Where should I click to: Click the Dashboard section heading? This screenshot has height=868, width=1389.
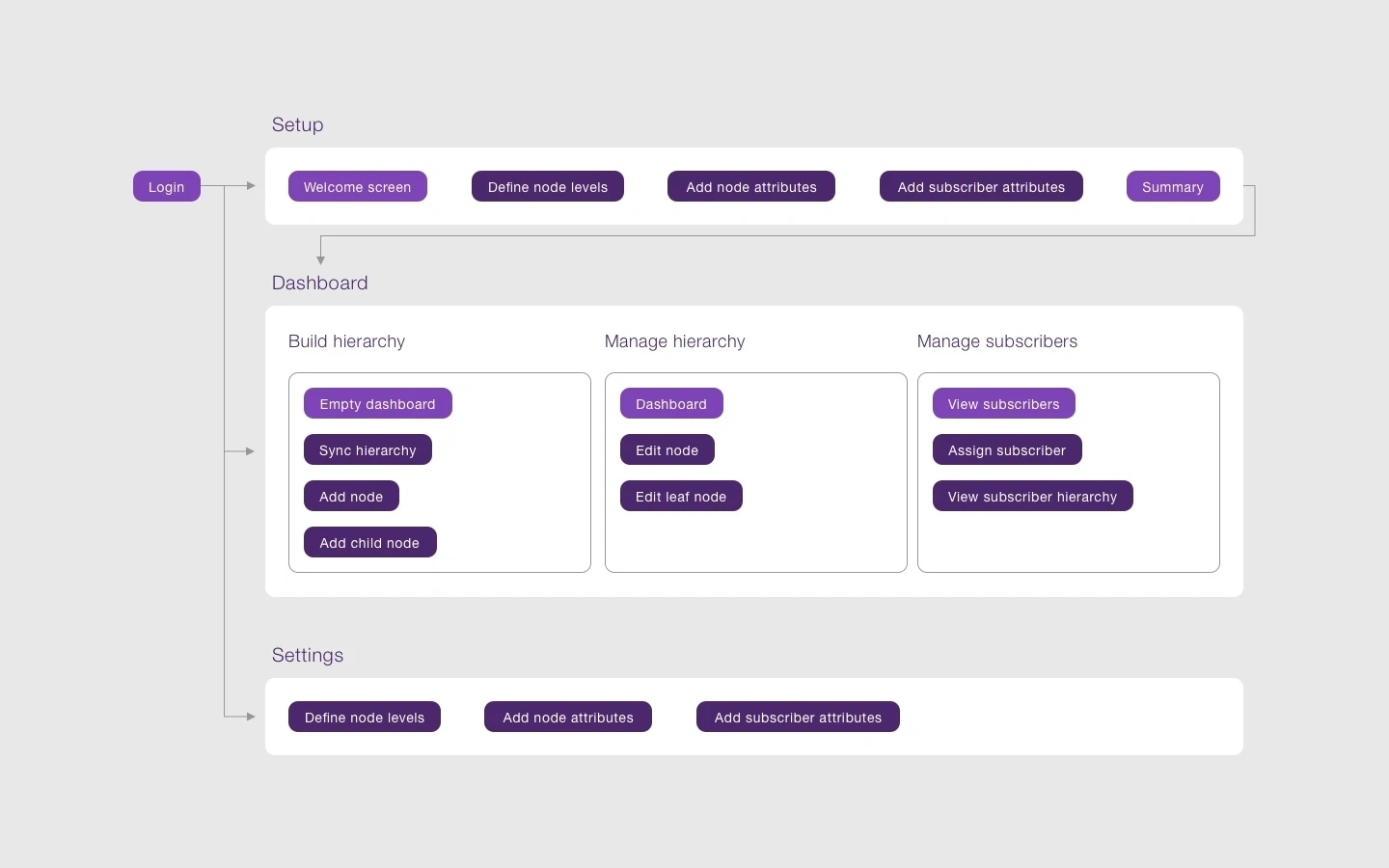click(x=319, y=283)
